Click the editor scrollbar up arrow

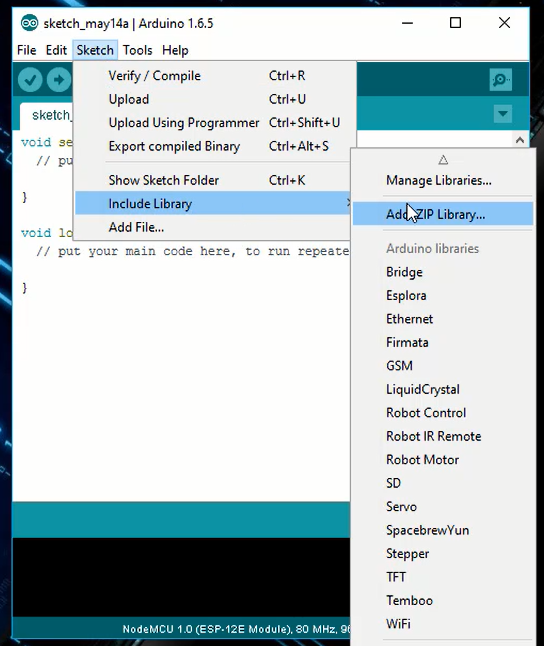(520, 140)
